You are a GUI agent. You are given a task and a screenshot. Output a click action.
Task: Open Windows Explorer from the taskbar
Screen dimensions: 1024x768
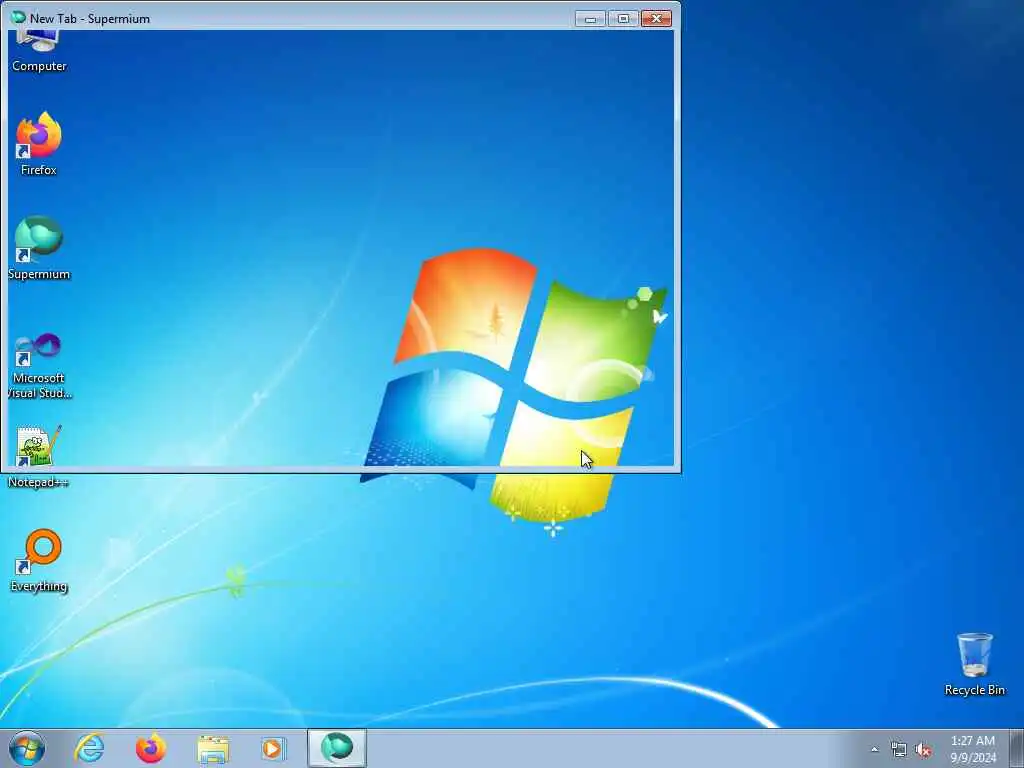213,749
